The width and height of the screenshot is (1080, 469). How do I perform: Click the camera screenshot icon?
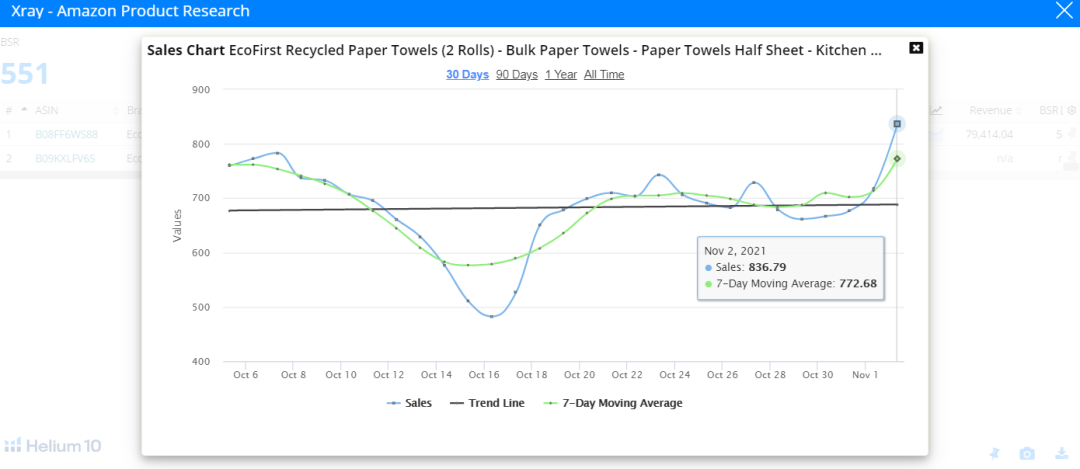(x=1026, y=454)
